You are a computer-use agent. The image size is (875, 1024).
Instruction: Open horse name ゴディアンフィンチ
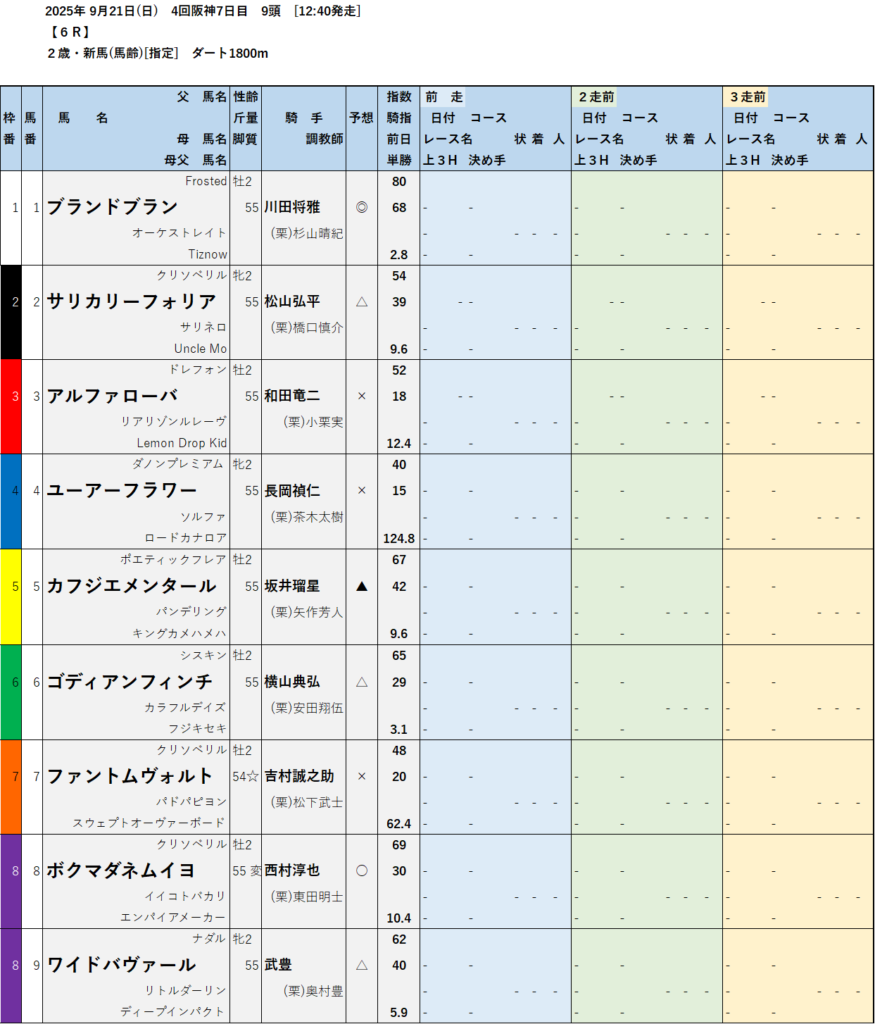pos(129,681)
